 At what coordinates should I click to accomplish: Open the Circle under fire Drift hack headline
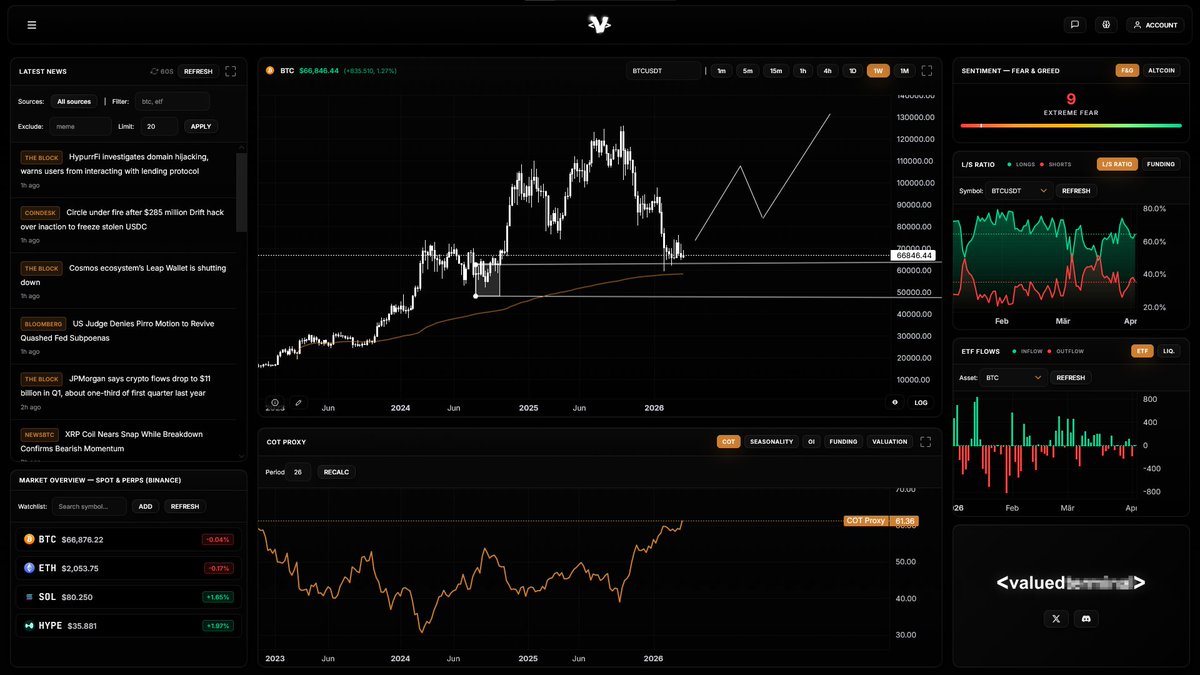pyautogui.click(x=122, y=220)
